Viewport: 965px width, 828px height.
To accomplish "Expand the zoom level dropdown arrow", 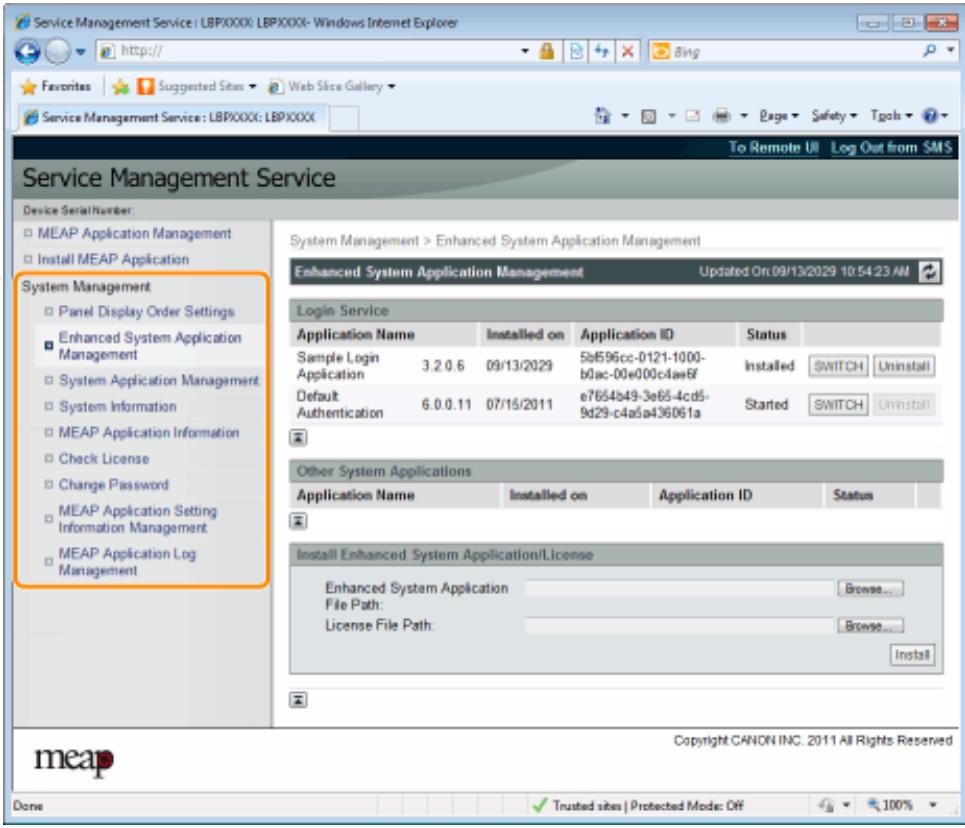I will pyautogui.click(x=933, y=806).
